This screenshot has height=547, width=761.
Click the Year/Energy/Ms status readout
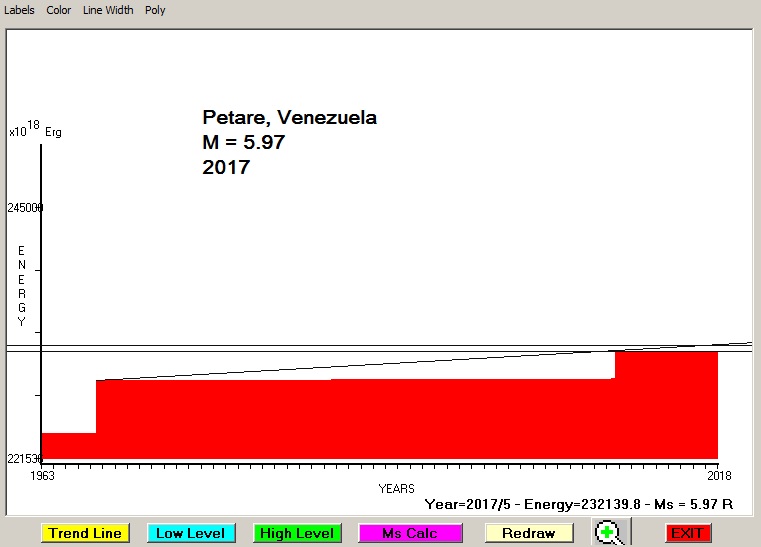[x=578, y=505]
